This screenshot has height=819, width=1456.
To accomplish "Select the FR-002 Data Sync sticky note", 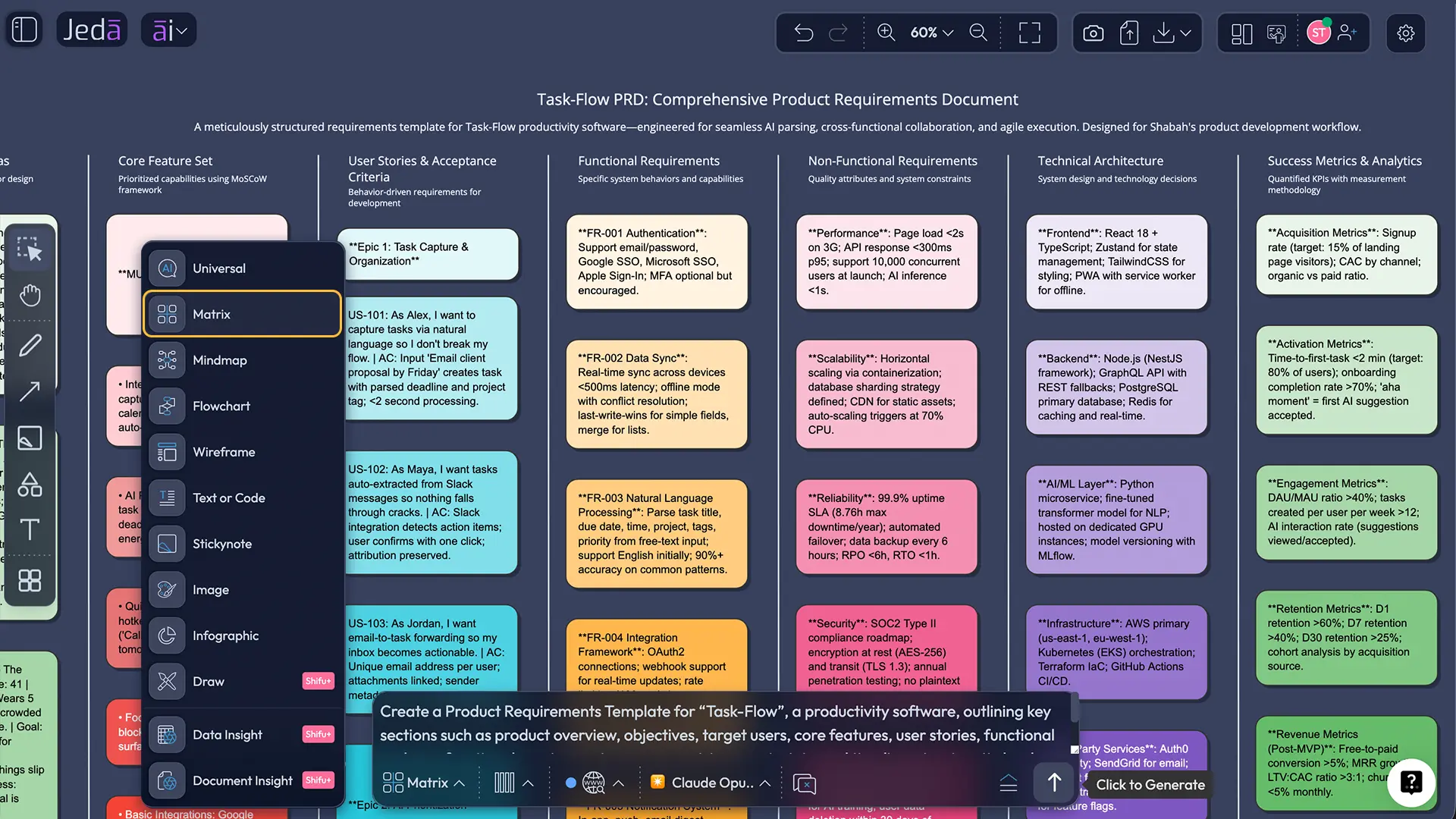I will pos(657,394).
